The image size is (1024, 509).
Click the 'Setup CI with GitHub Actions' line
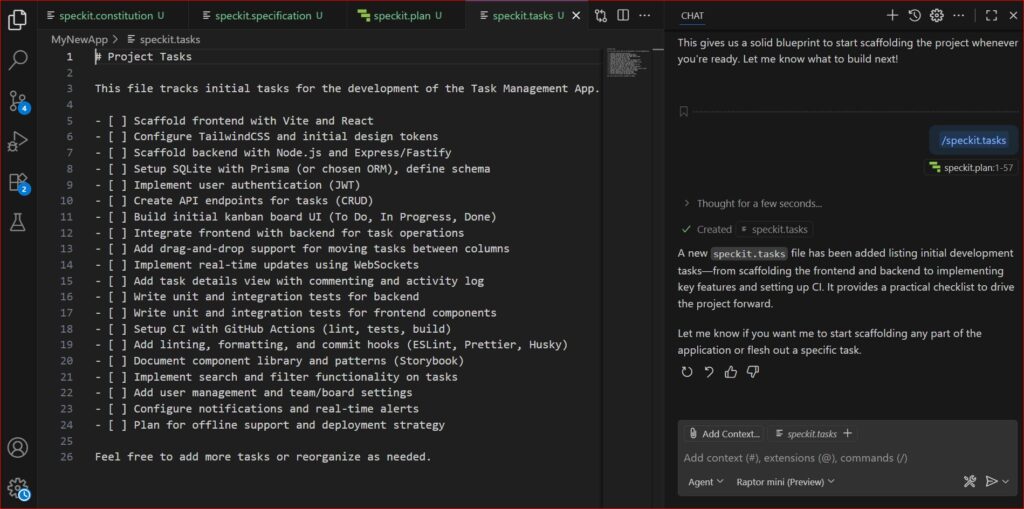pos(272,329)
